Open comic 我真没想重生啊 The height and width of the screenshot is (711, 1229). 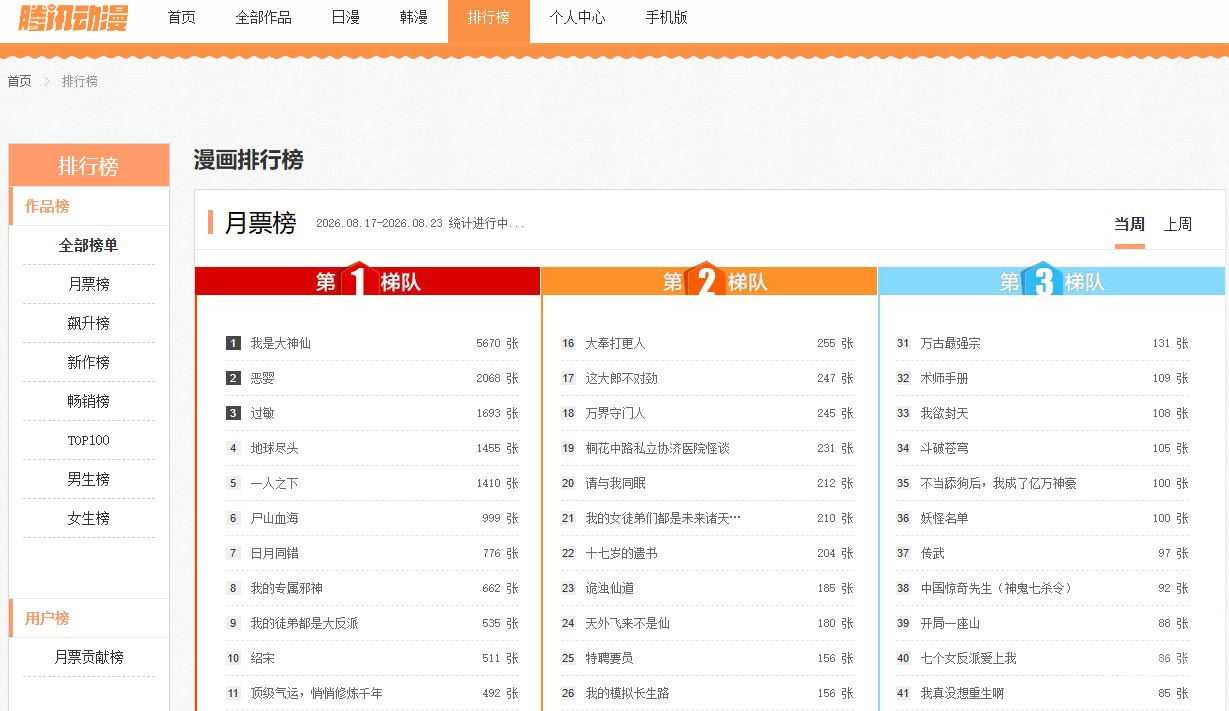(963, 693)
